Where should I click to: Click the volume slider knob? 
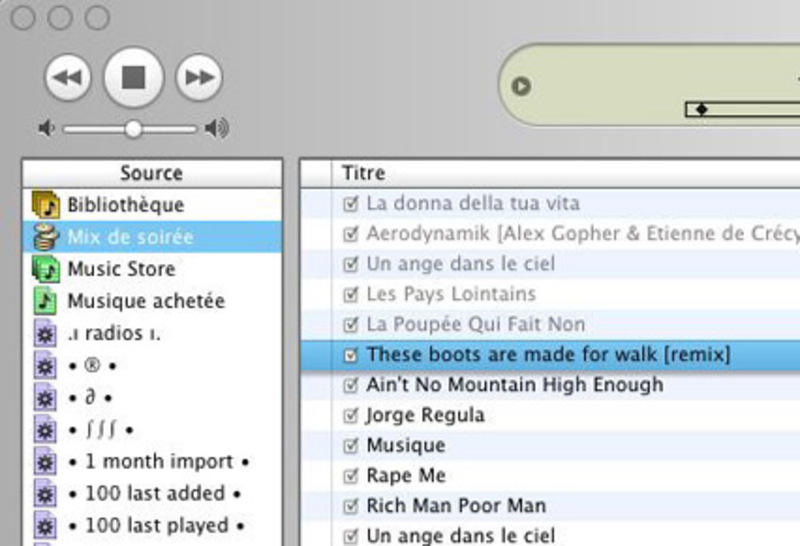pos(133,129)
